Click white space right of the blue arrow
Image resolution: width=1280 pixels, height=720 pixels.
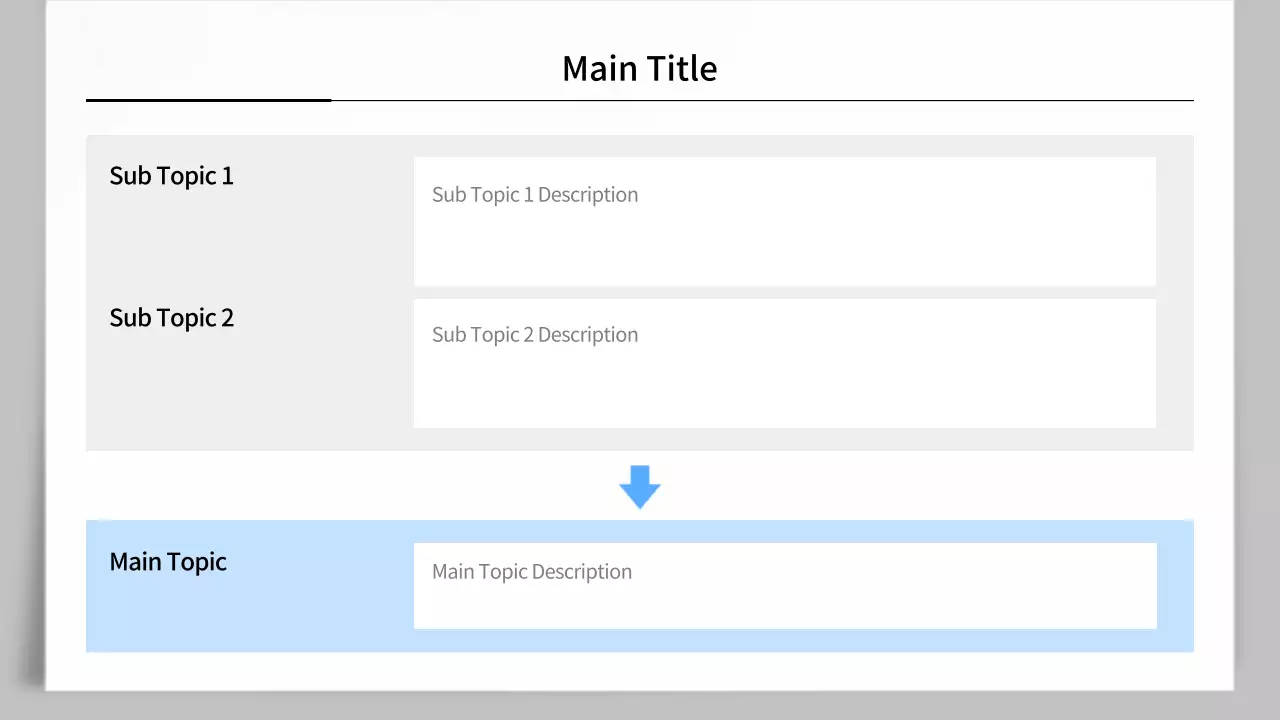(x=930, y=486)
